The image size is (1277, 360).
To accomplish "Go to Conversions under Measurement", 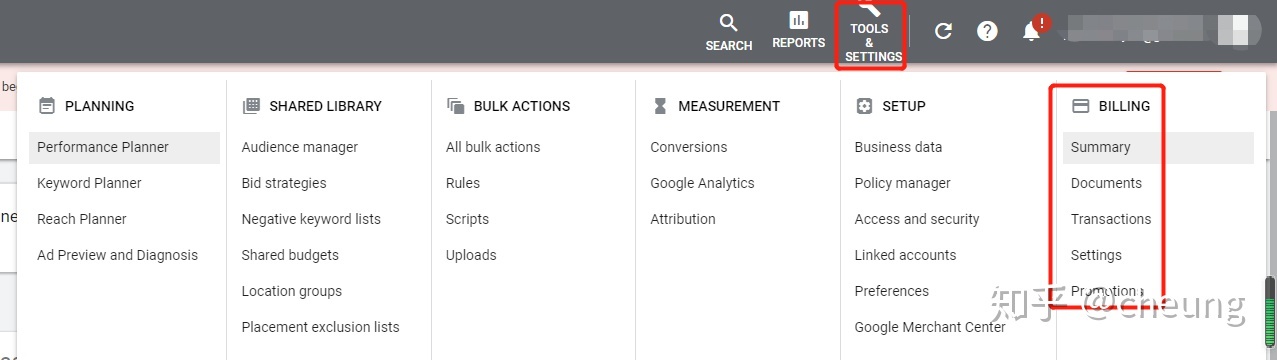I will click(688, 147).
